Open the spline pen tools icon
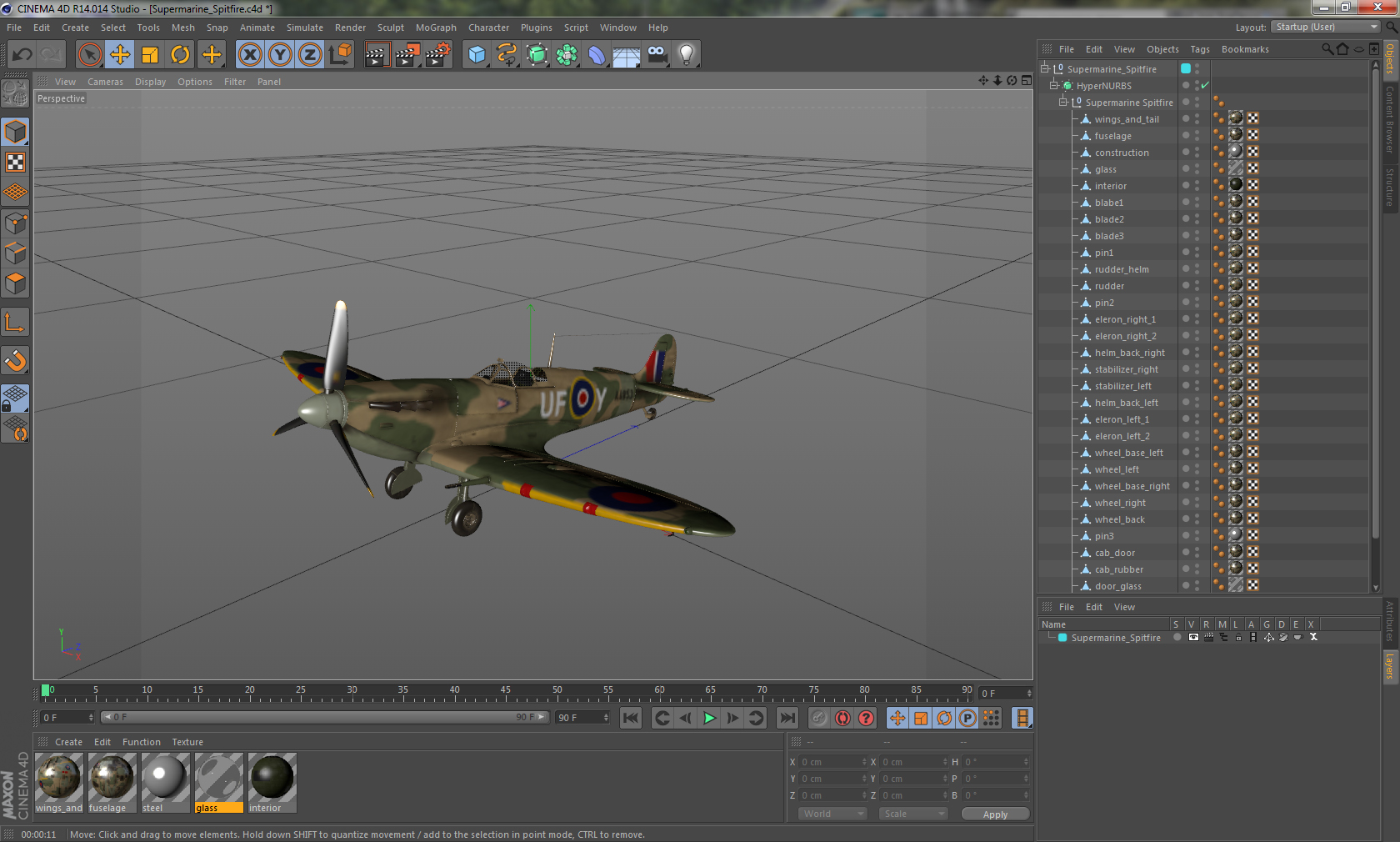The height and width of the screenshot is (842, 1400). (507, 55)
